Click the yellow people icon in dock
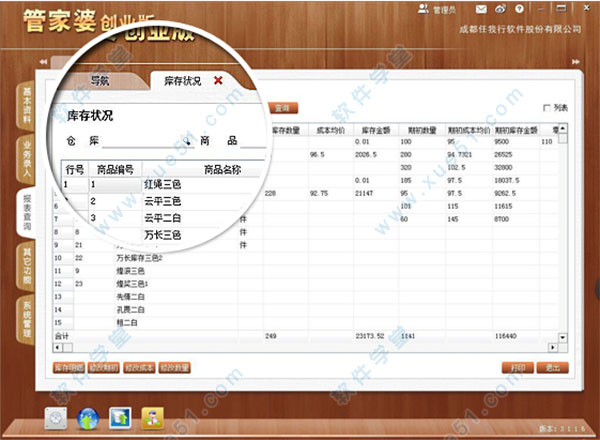The image size is (600, 440). tap(152, 418)
